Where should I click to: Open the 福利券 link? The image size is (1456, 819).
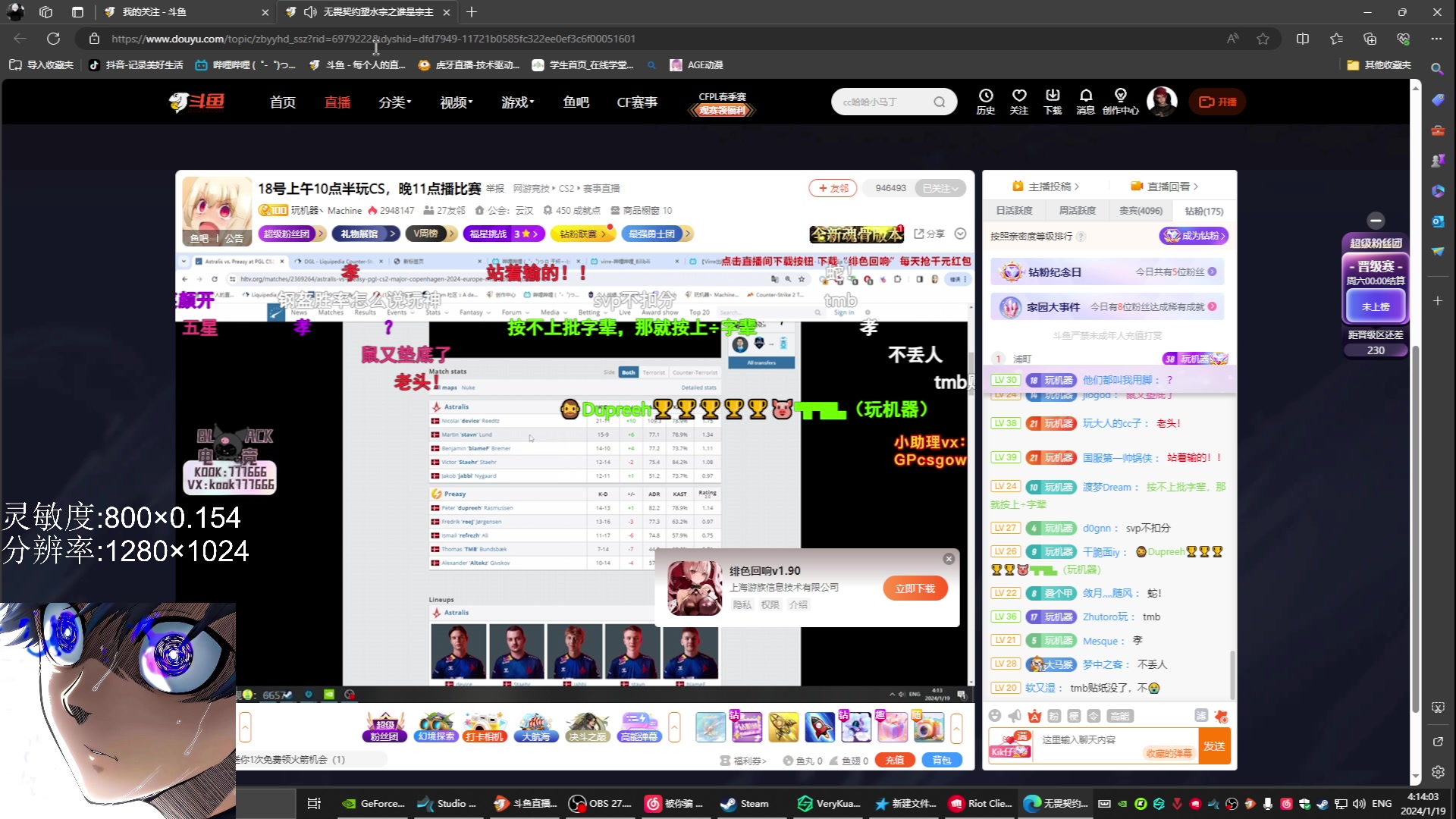coord(743,761)
